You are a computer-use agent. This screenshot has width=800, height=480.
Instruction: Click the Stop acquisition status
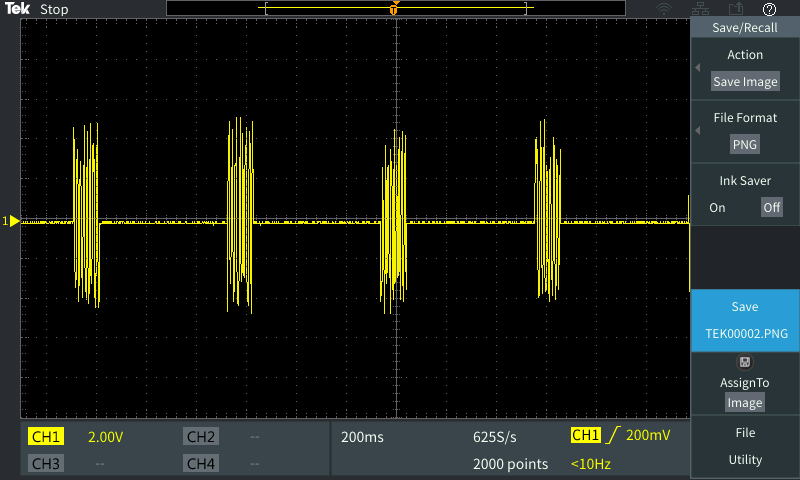click(54, 9)
